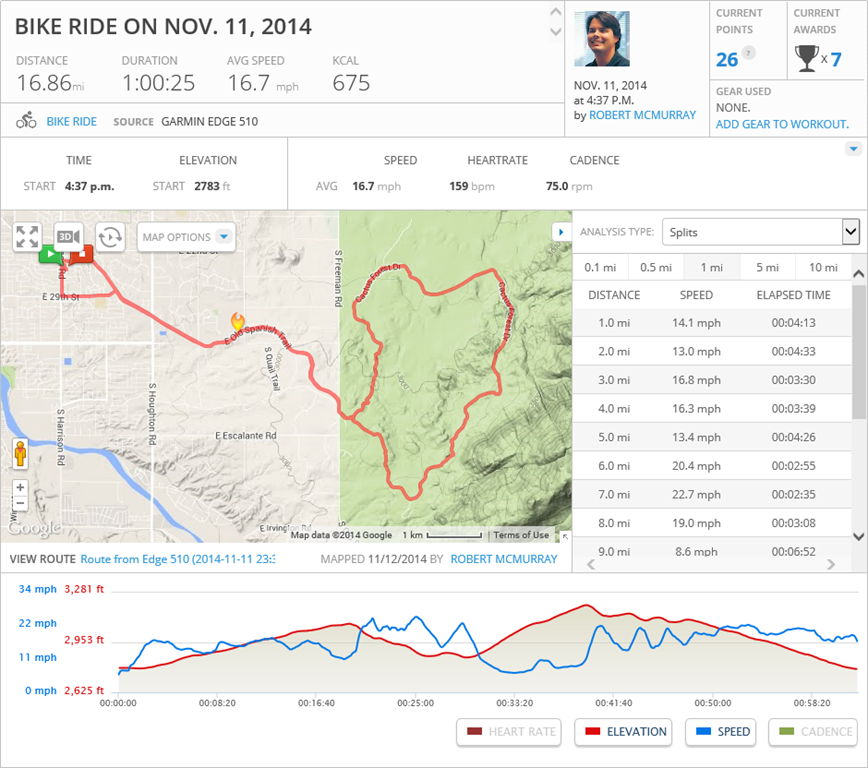Click the awards trophy icon

point(806,59)
